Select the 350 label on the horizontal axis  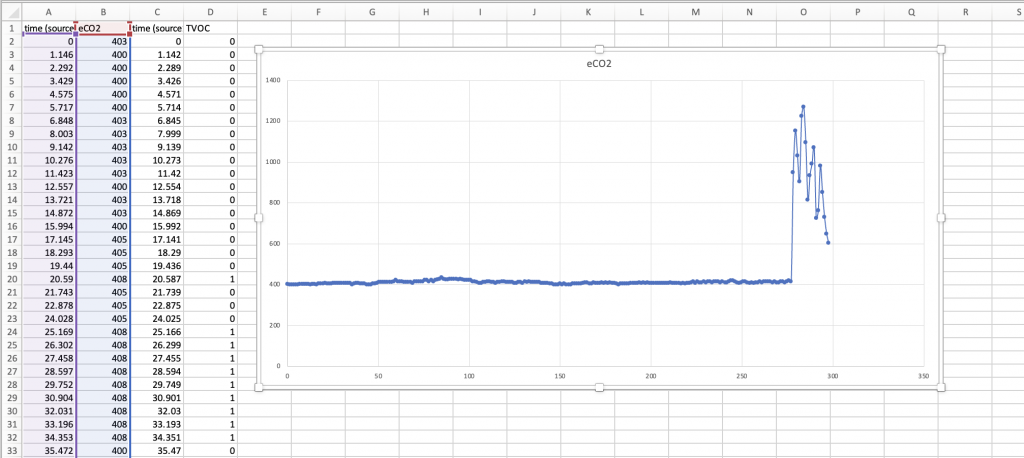(922, 376)
